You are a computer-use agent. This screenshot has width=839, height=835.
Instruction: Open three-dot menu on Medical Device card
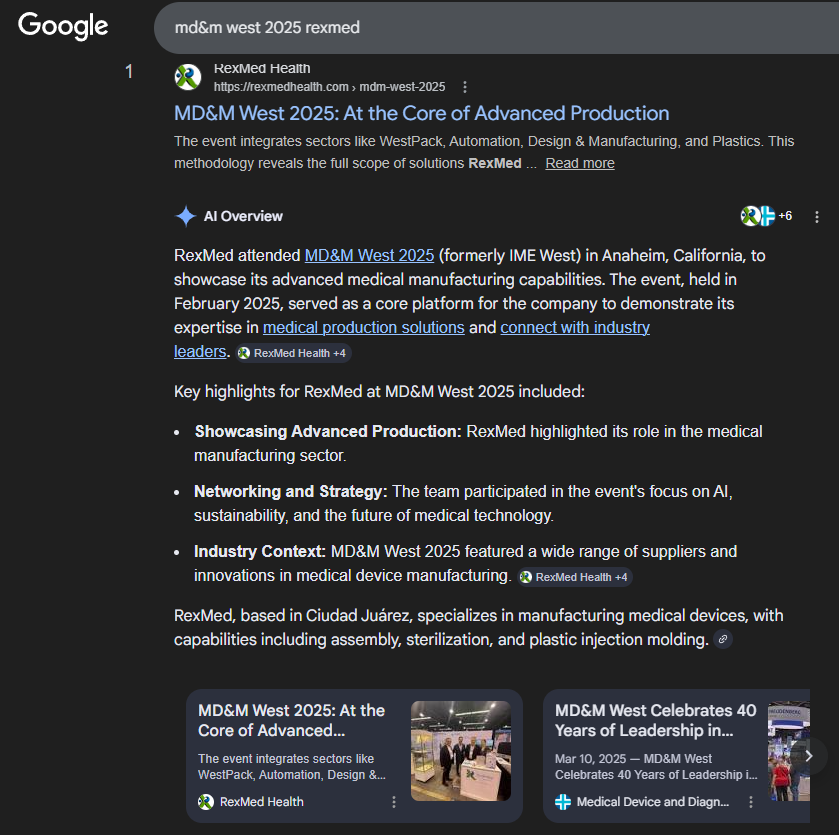pyautogui.click(x=751, y=802)
